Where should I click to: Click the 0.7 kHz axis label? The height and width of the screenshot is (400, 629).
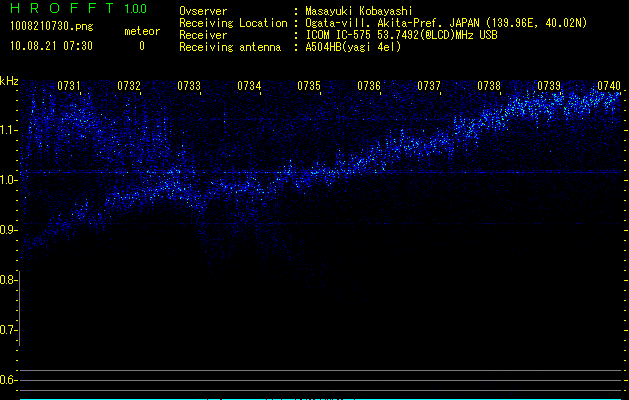point(8,330)
